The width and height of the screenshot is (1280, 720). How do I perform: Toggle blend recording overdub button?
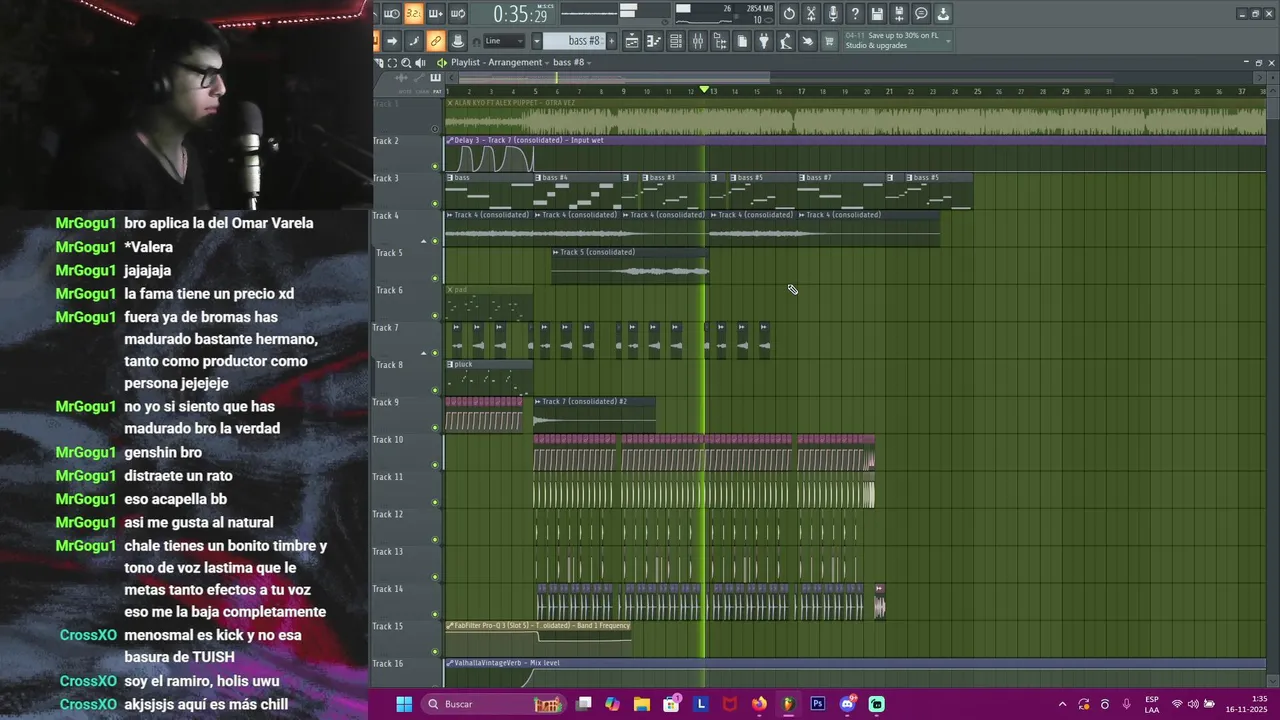pos(436,13)
